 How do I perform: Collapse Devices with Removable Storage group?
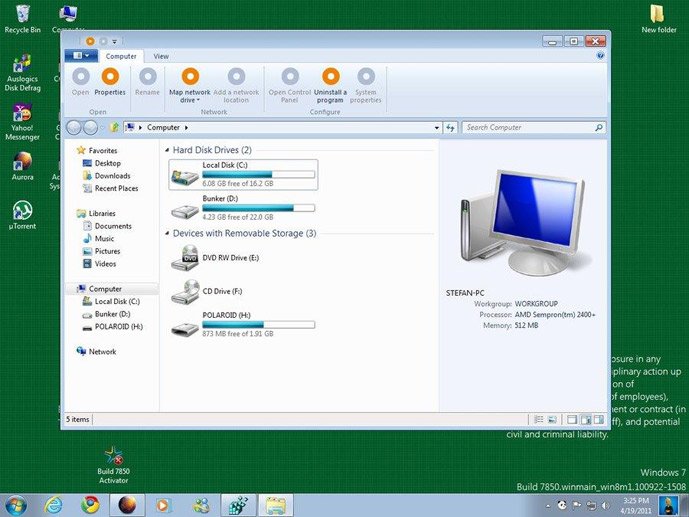167,233
